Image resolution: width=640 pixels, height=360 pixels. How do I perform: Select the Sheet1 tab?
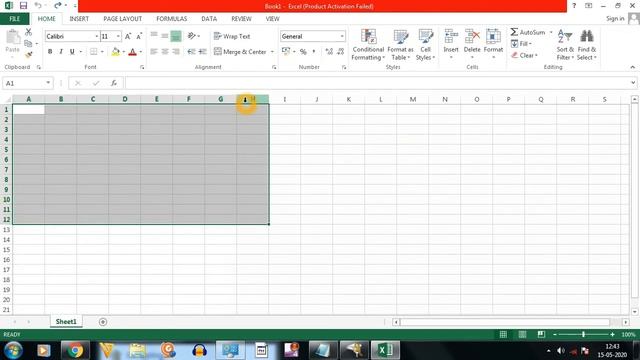pos(66,322)
